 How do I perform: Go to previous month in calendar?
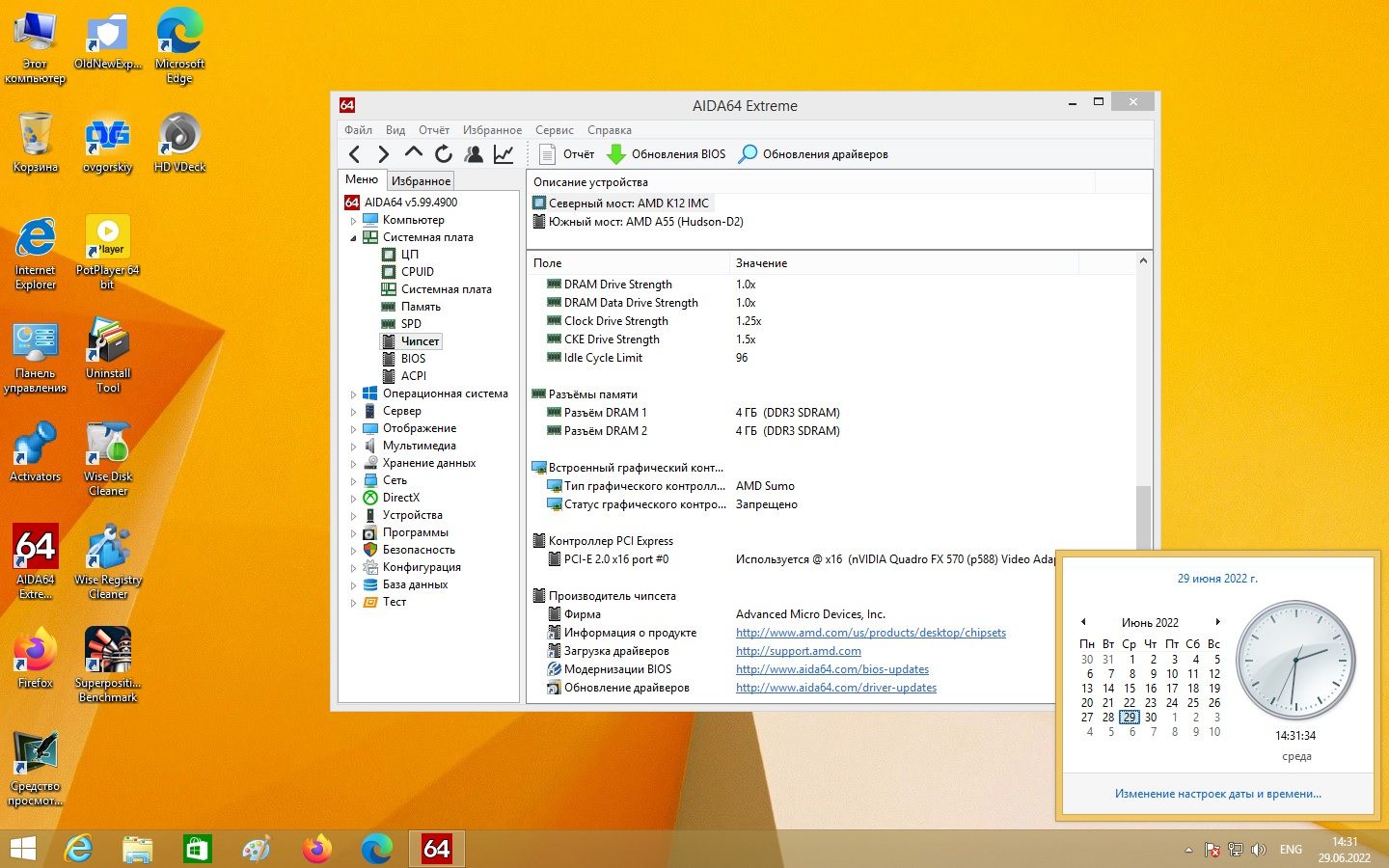(x=1083, y=622)
